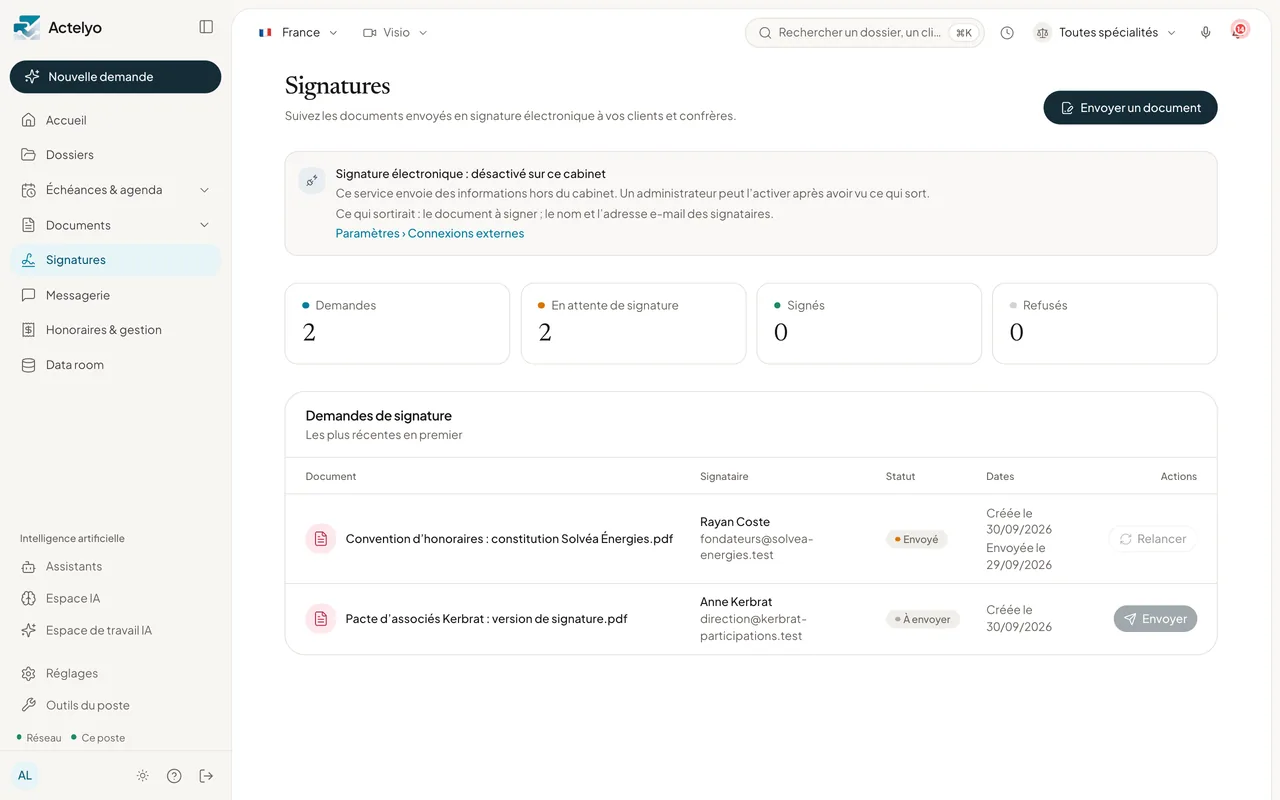Click signataire Rayan Coste
This screenshot has height=800, width=1280.
tap(735, 522)
